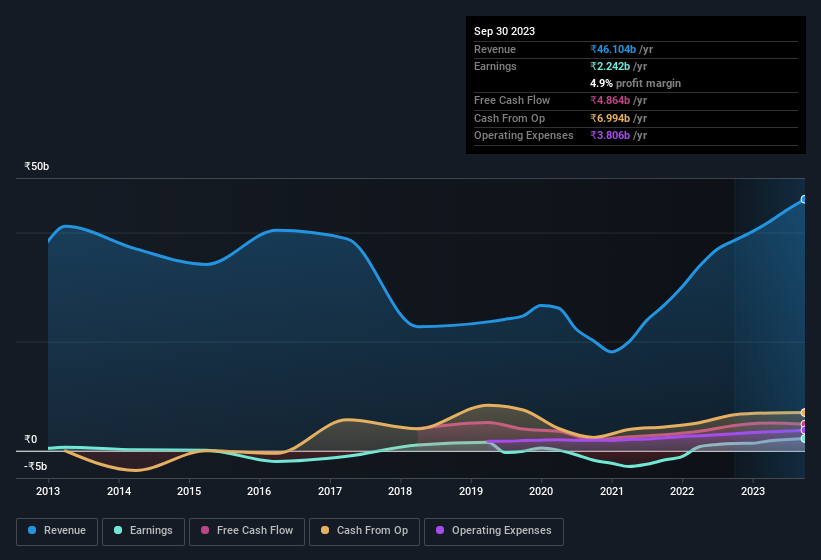The width and height of the screenshot is (821, 560).
Task: Click the 4.9% profit margin text
Action: 635,83
